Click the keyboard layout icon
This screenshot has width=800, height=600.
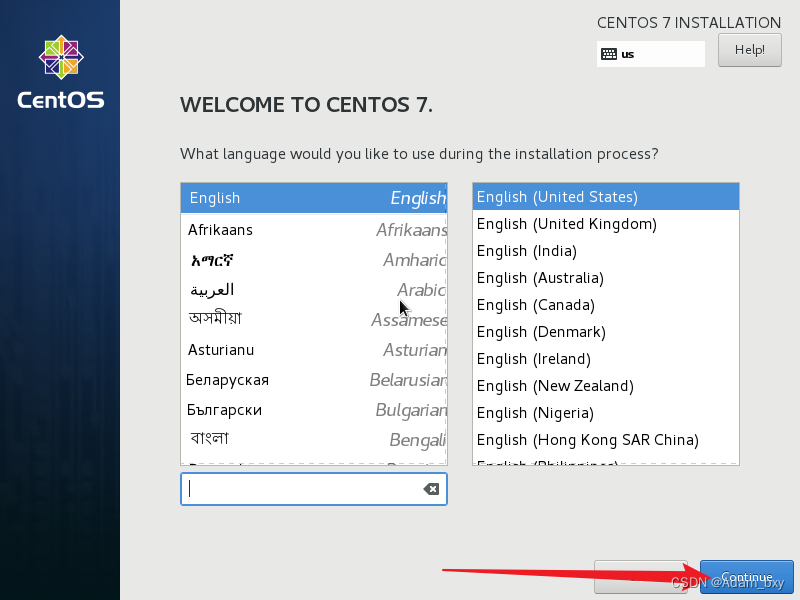coord(609,54)
